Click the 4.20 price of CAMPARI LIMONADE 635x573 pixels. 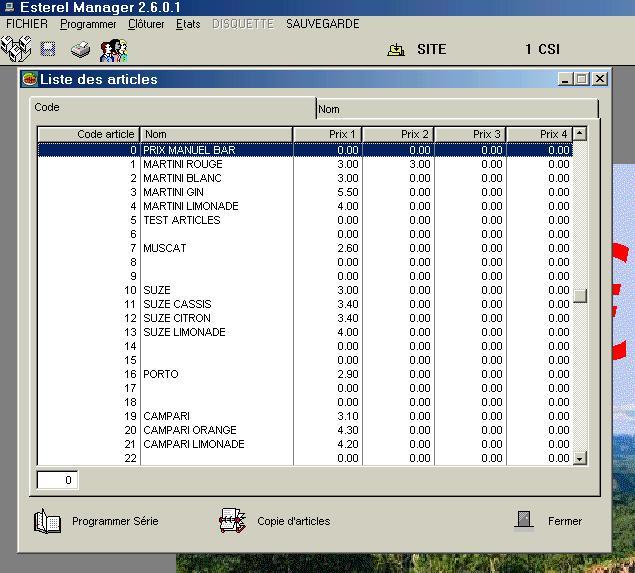point(348,444)
